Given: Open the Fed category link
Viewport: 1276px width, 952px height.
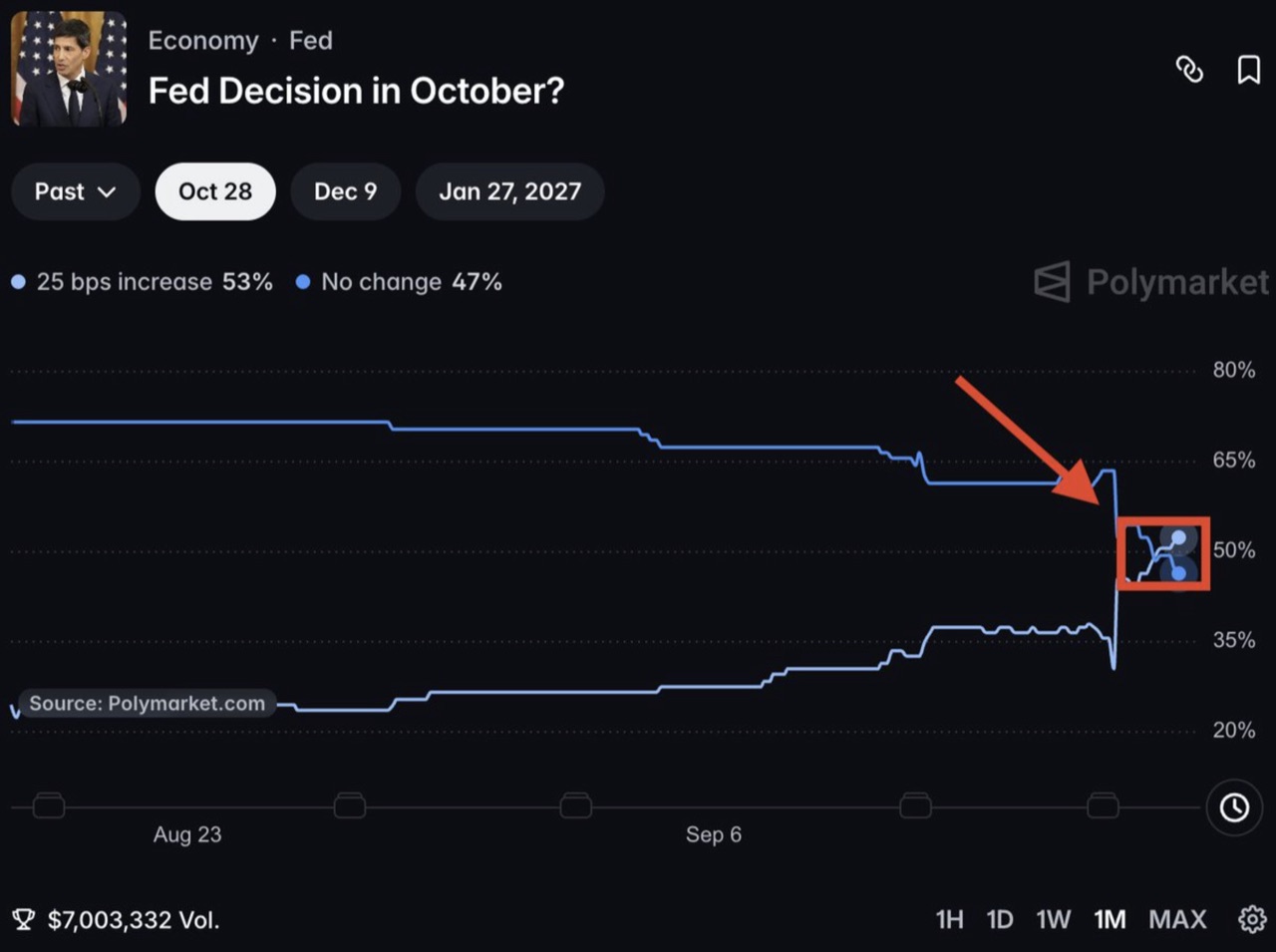Looking at the screenshot, I should 311,41.
